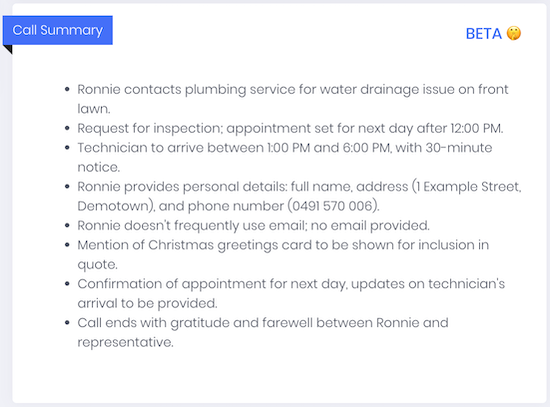Select the bullet about water drainage on front lawn
This screenshot has height=407, width=550.
(293, 99)
